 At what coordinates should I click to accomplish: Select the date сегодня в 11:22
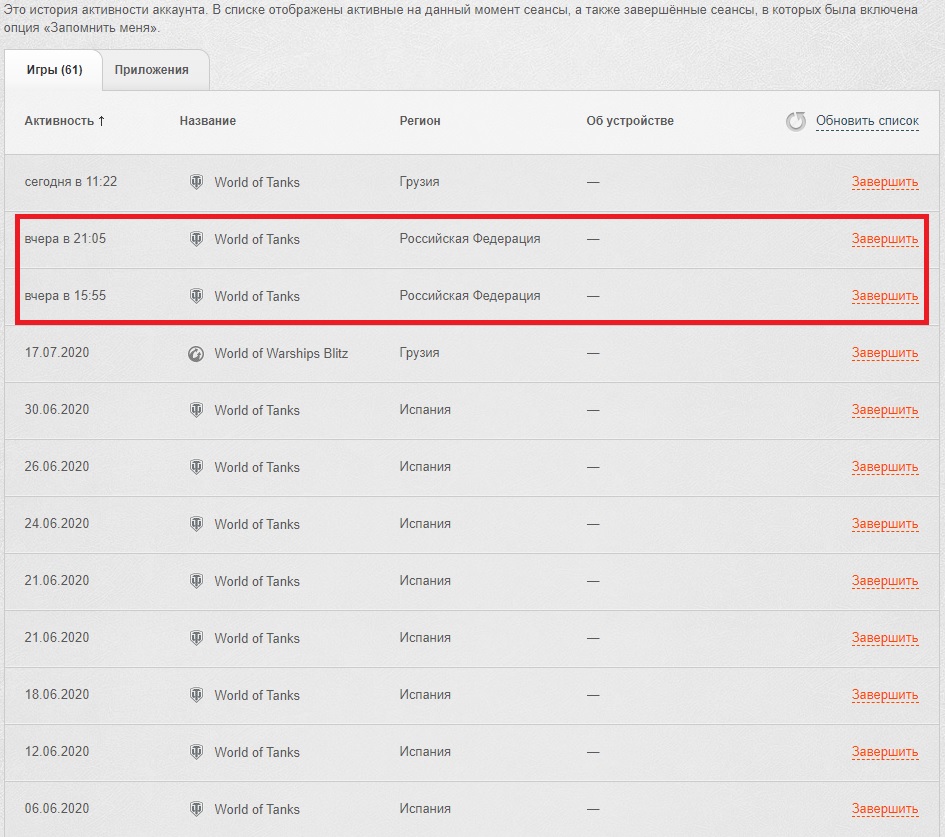coord(71,182)
